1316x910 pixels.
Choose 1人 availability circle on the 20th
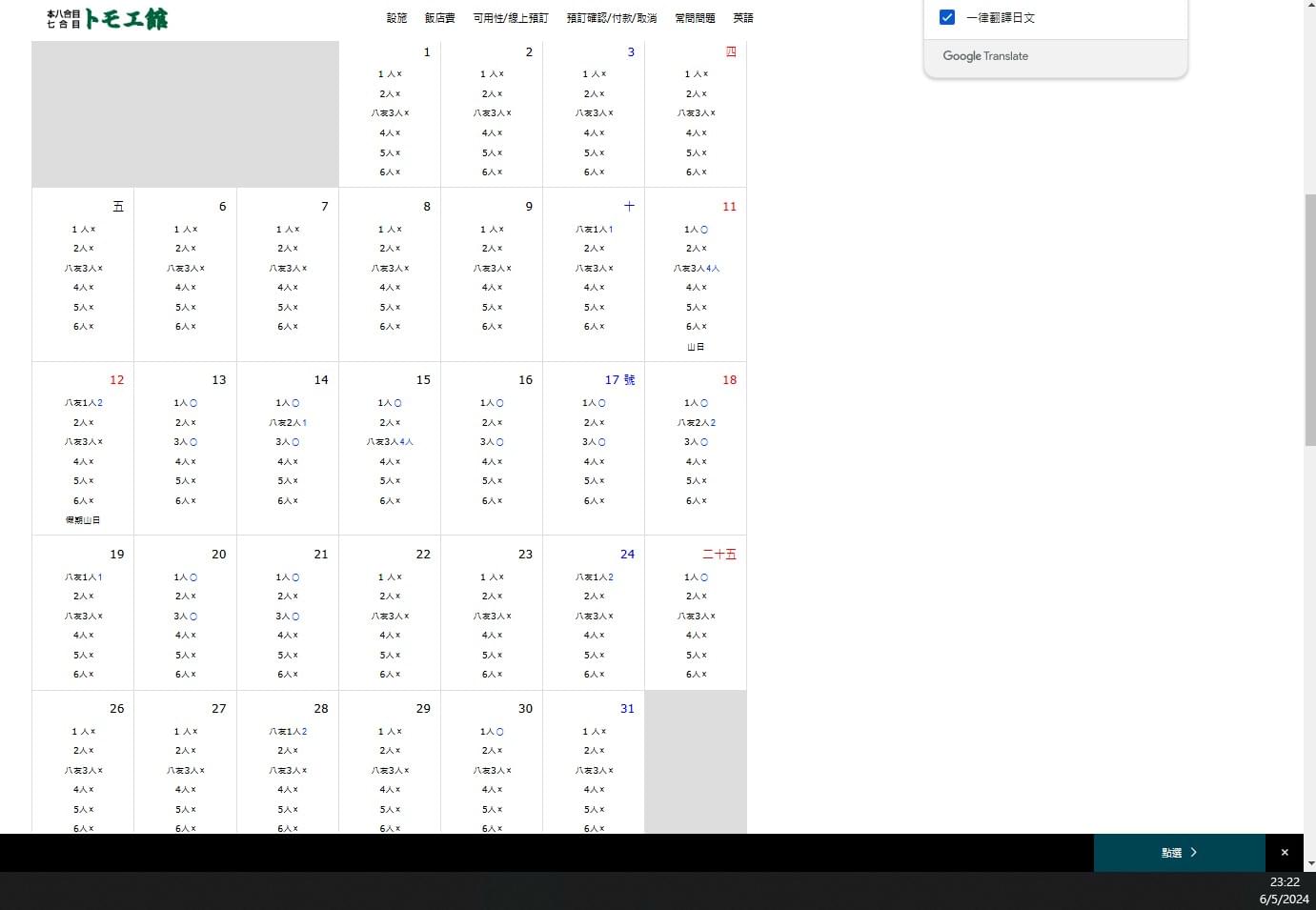(193, 577)
